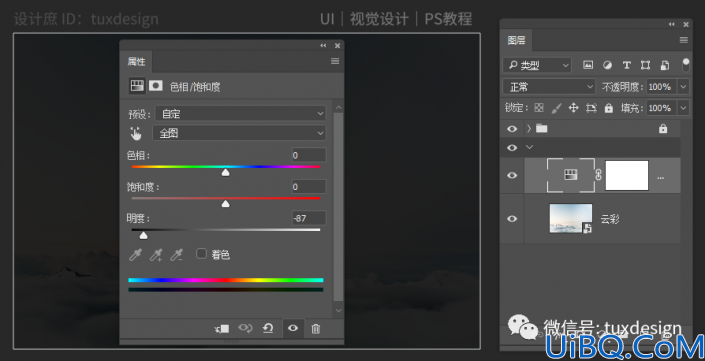Select the mask icon in Properties header
Image resolution: width=705 pixels, height=361 pixels.
click(156, 85)
